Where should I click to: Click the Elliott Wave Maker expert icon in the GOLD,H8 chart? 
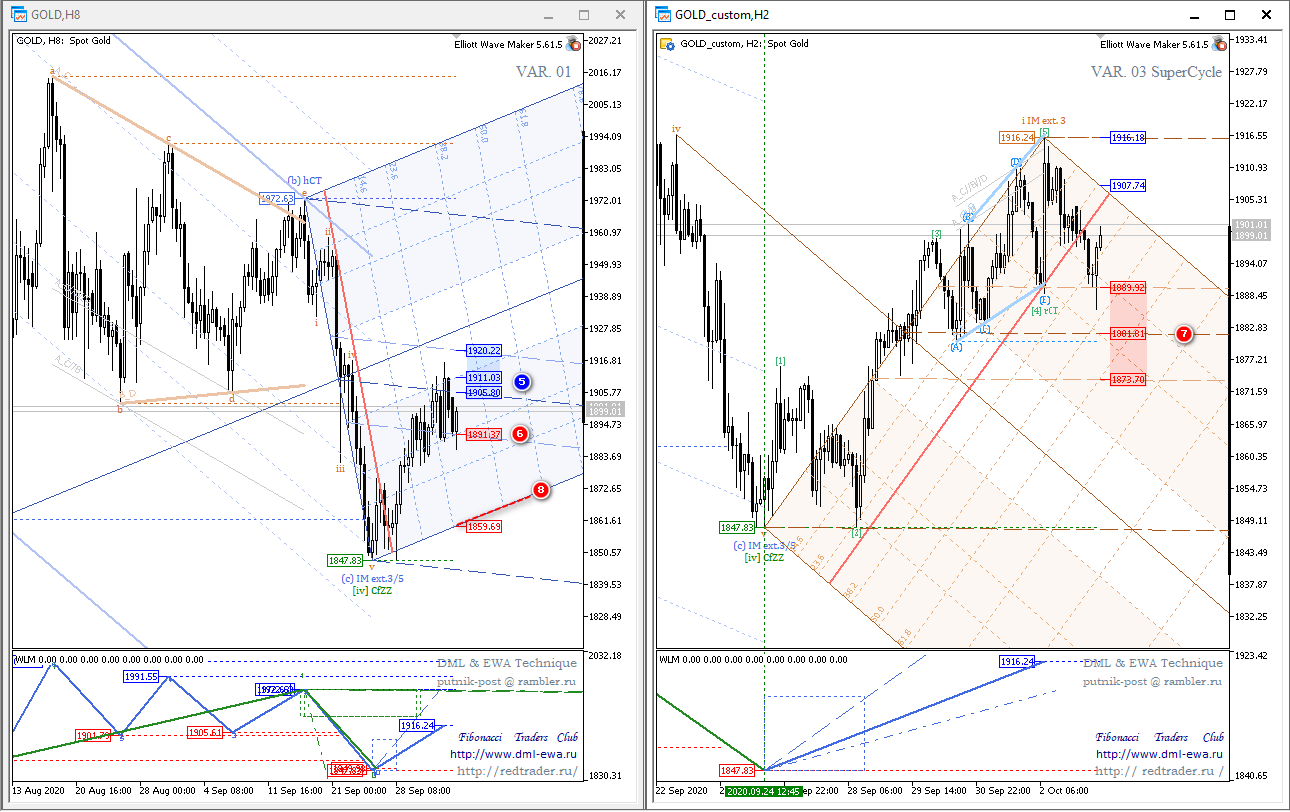click(x=574, y=43)
